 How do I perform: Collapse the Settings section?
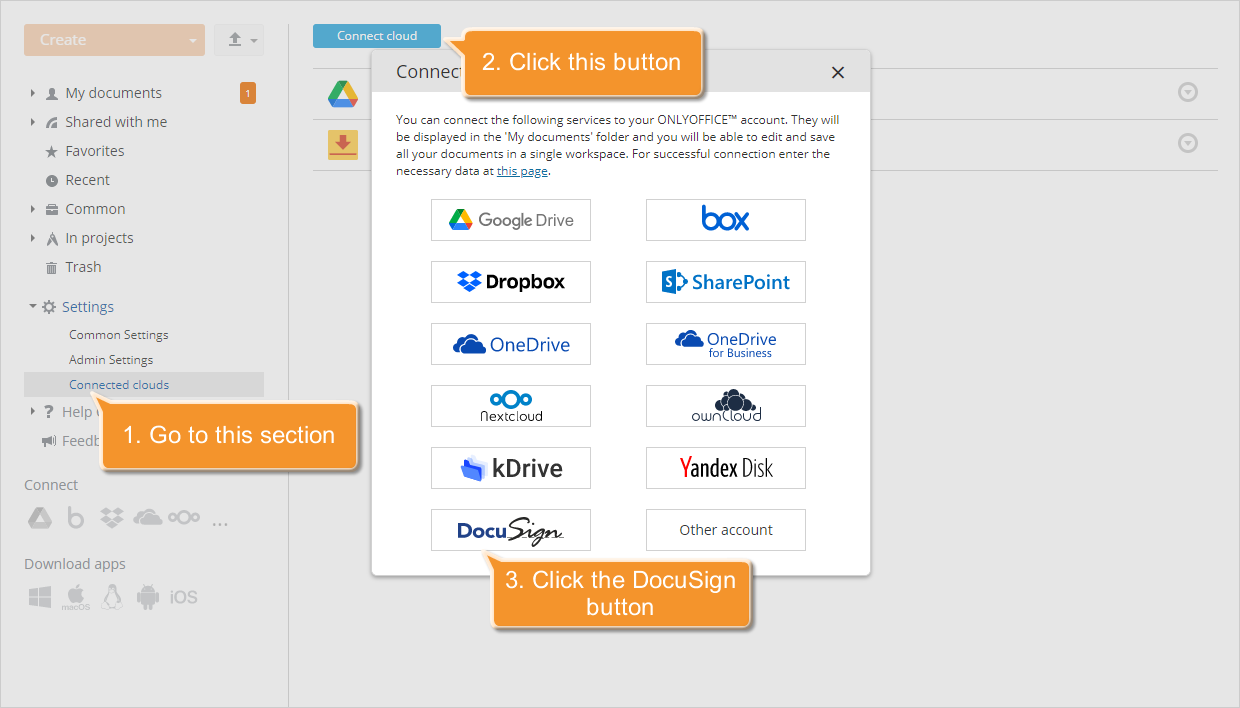click(x=33, y=307)
